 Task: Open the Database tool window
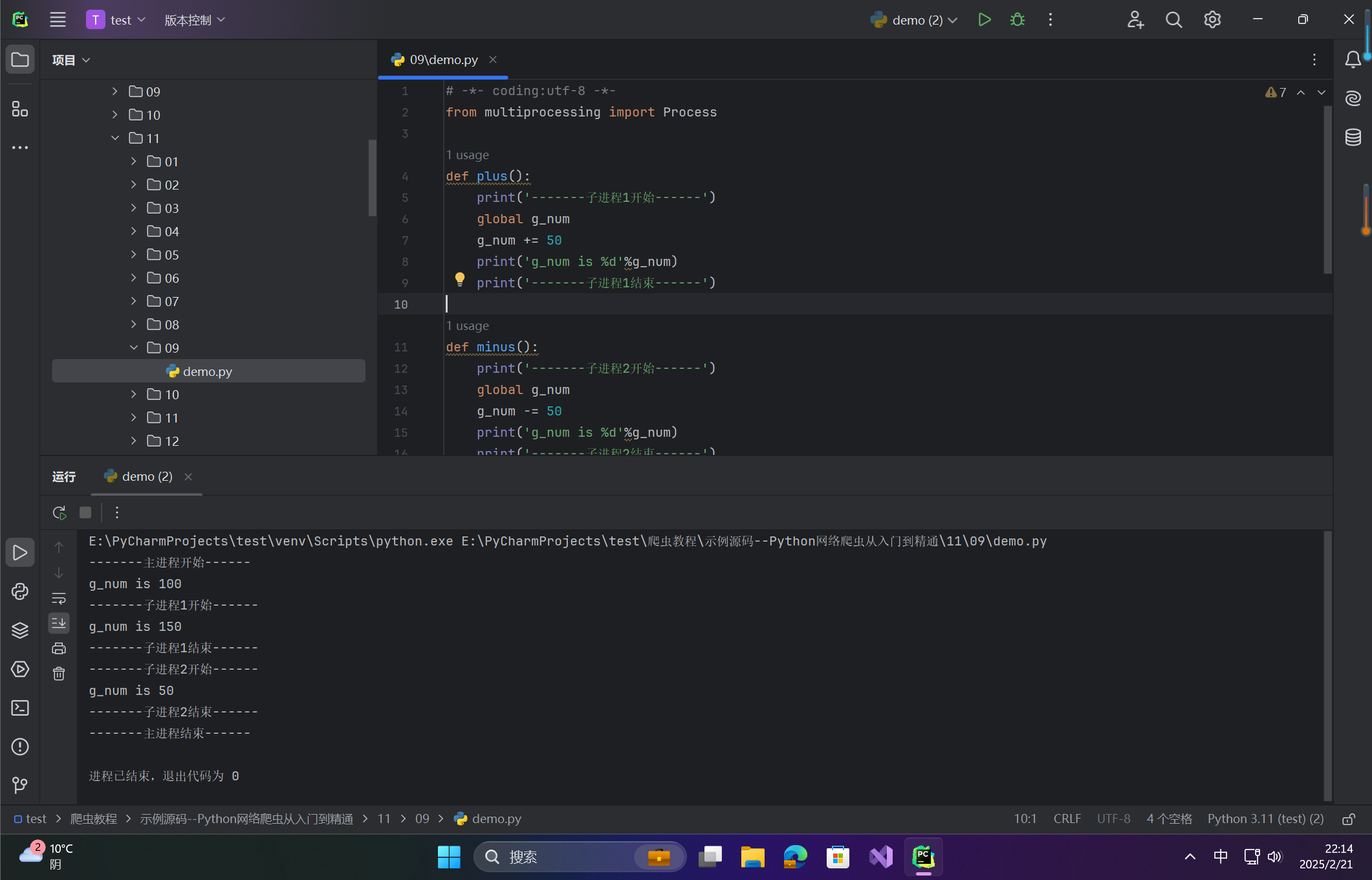1353,137
